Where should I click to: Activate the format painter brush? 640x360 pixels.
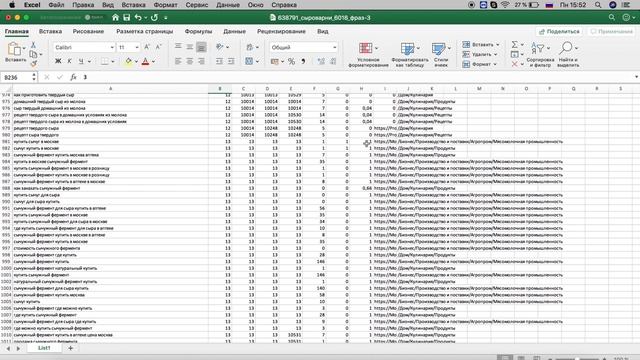click(33, 63)
